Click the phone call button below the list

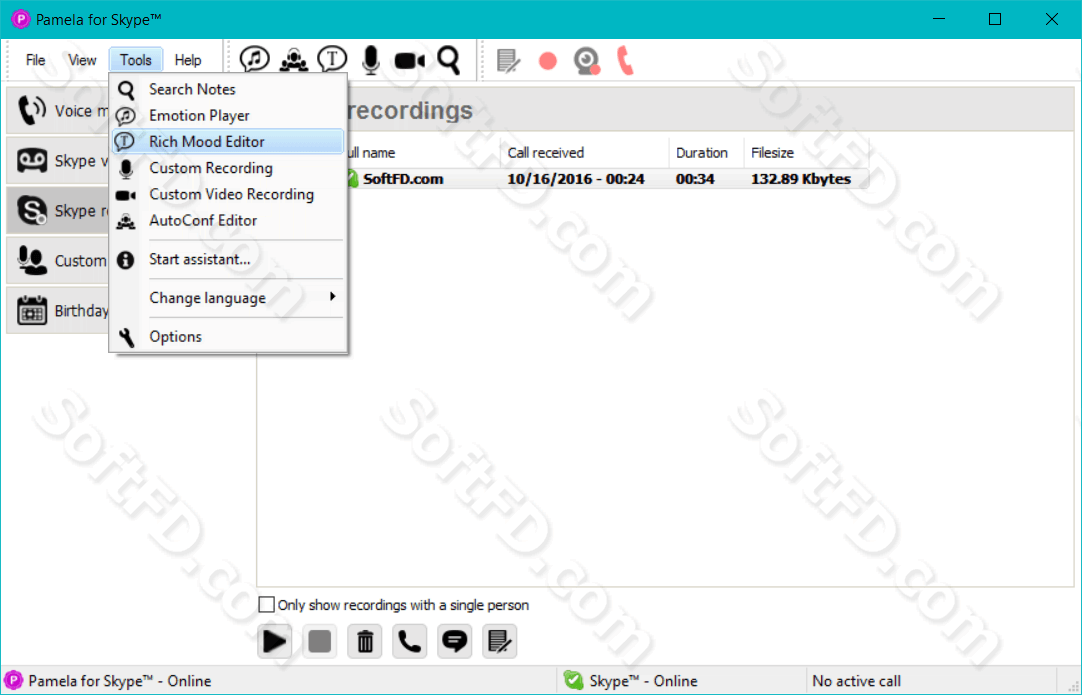click(410, 641)
